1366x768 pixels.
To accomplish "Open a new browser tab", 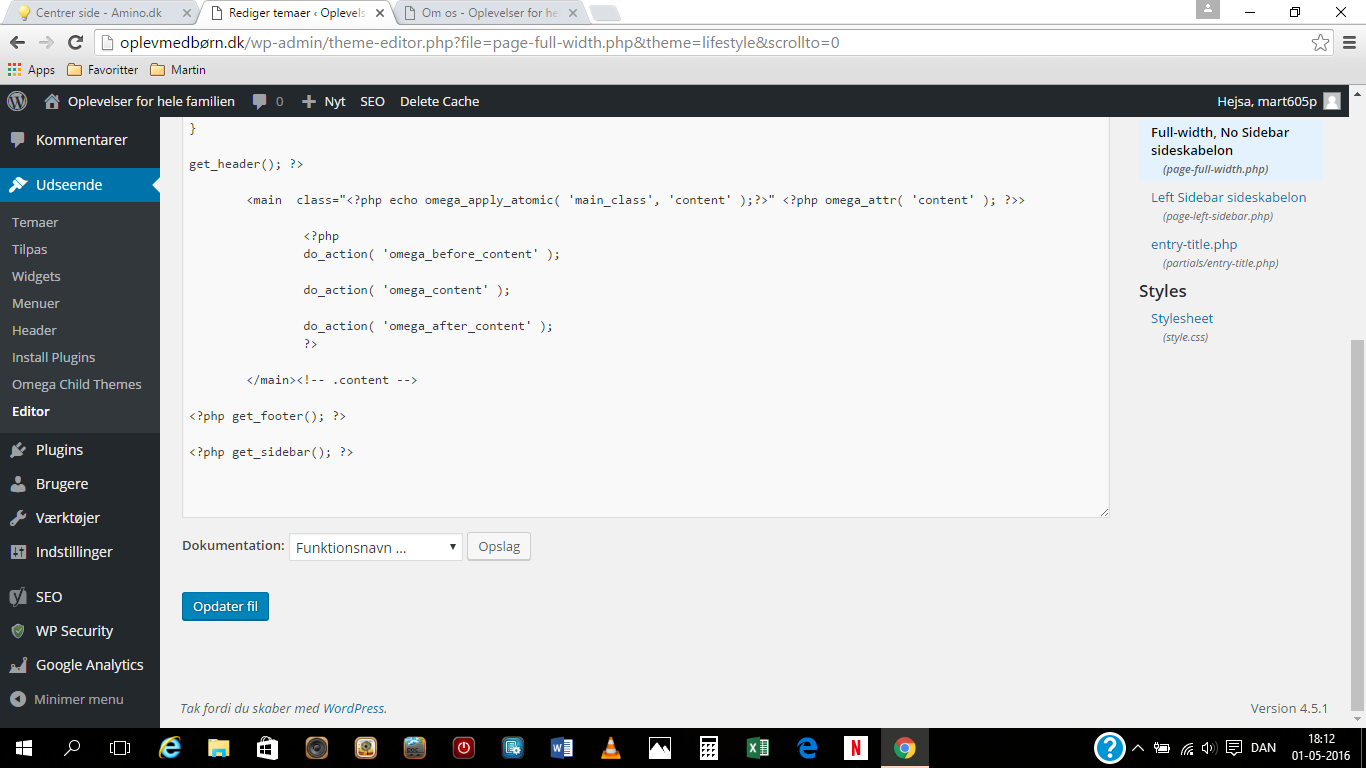I will (604, 13).
